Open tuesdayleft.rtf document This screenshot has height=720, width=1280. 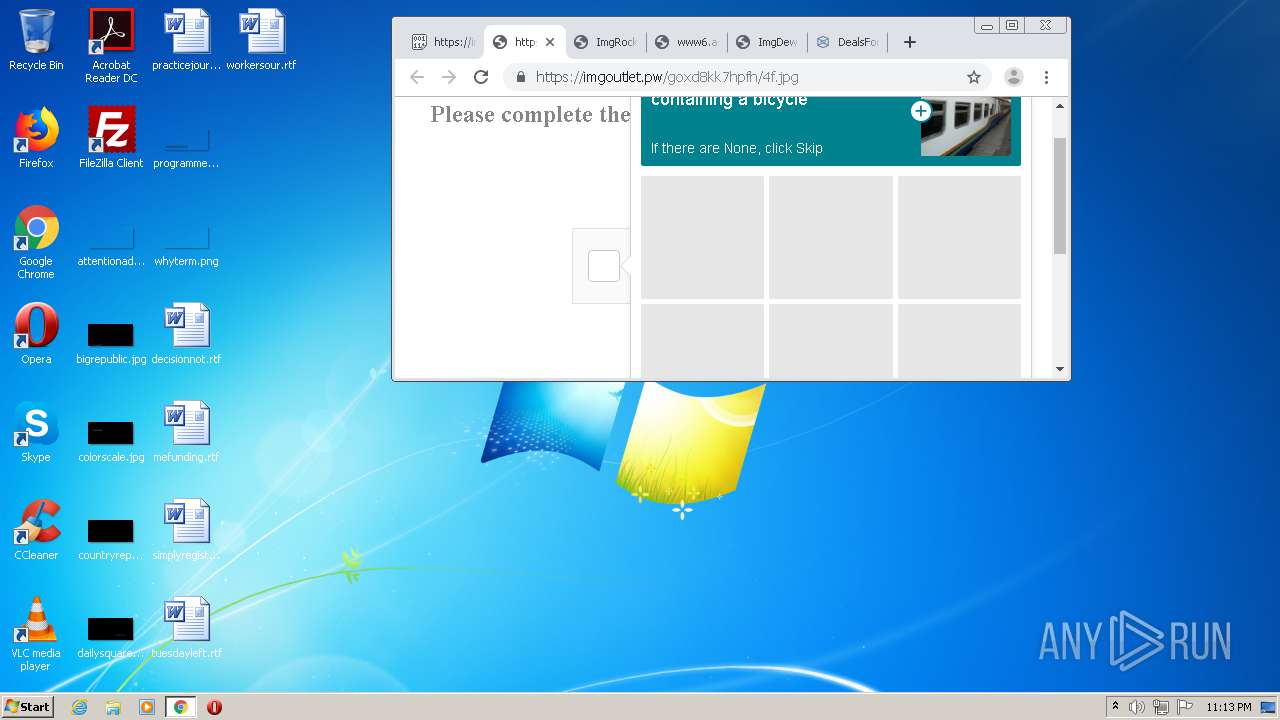(186, 628)
